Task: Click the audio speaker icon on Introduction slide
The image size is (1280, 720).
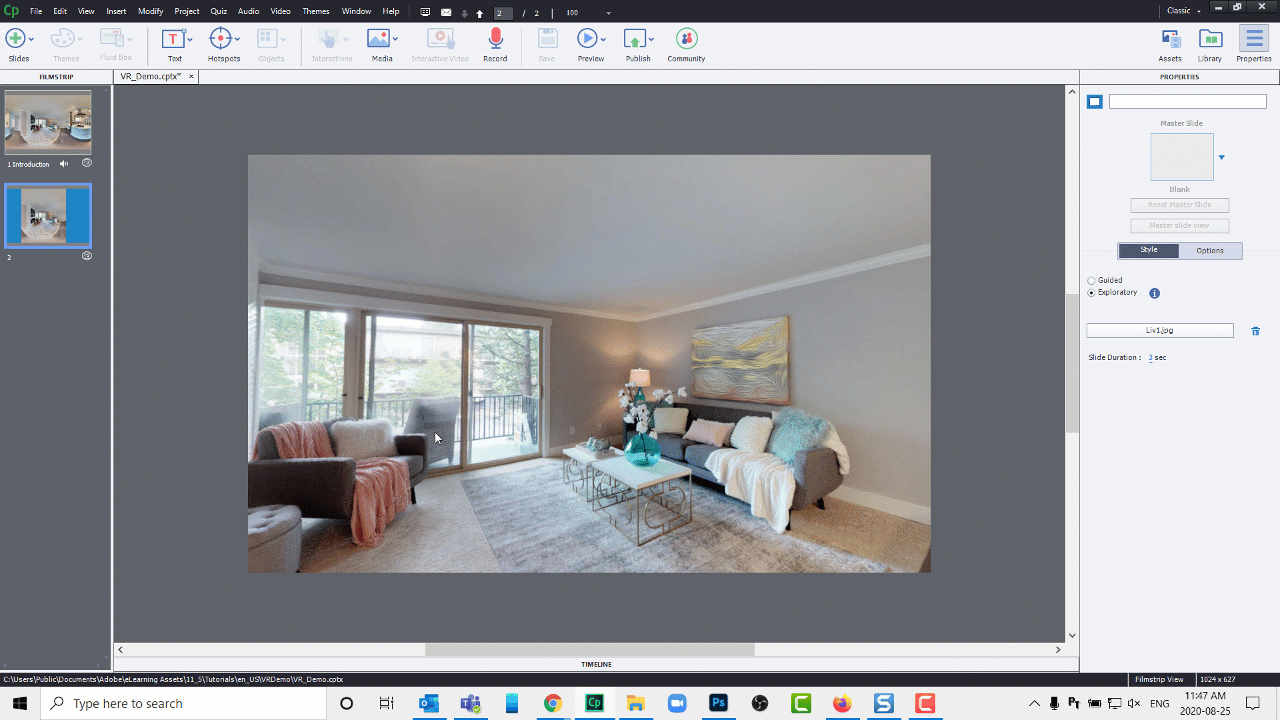Action: point(64,163)
